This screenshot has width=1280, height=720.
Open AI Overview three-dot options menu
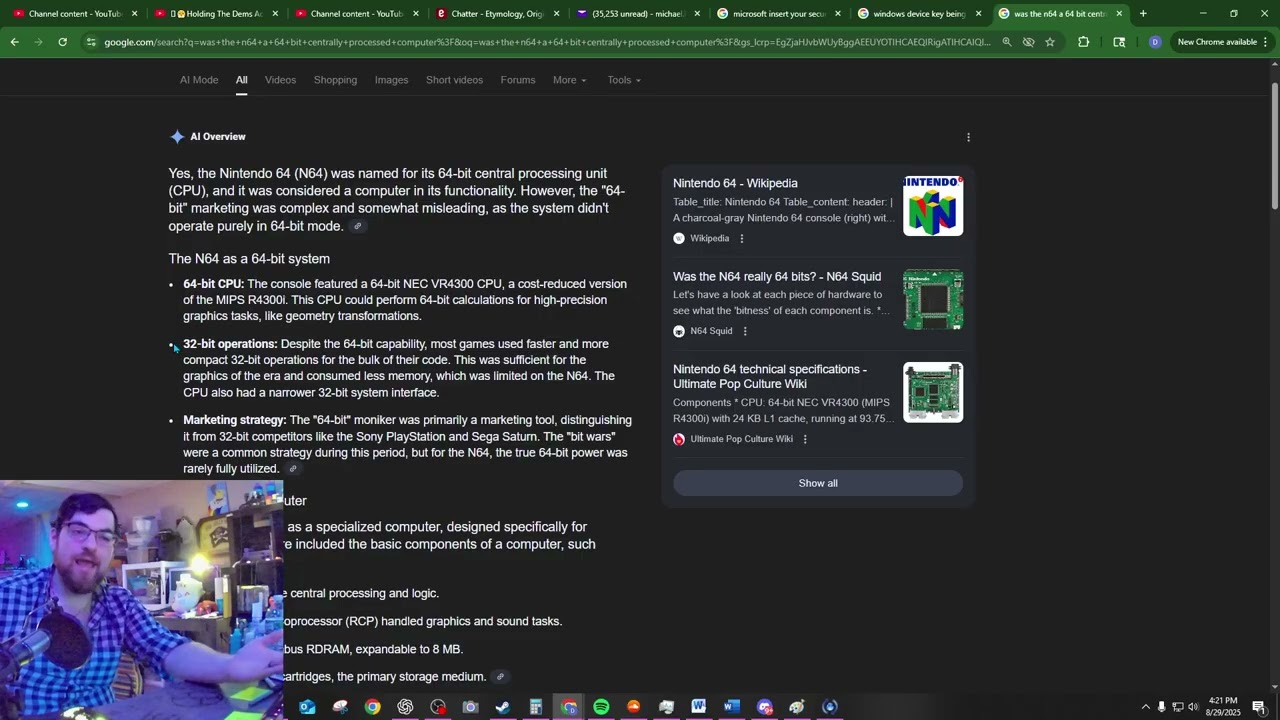click(x=968, y=137)
